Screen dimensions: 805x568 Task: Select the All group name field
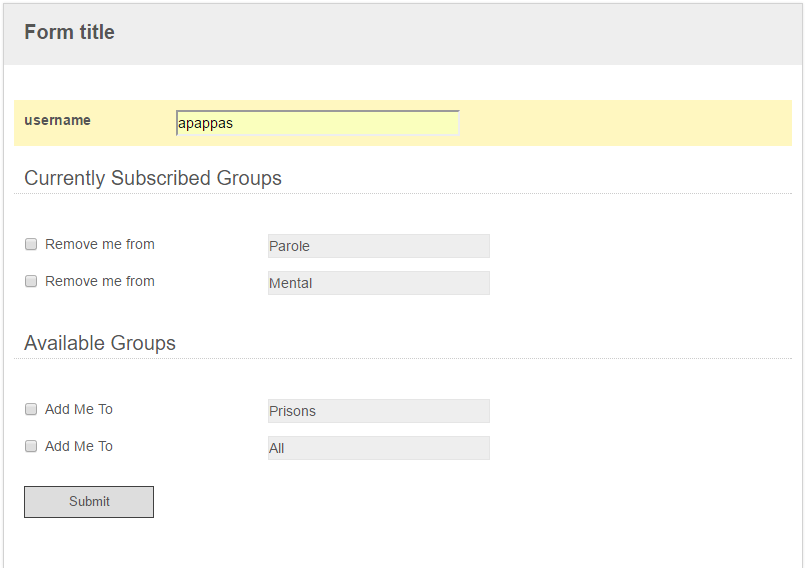[379, 448]
